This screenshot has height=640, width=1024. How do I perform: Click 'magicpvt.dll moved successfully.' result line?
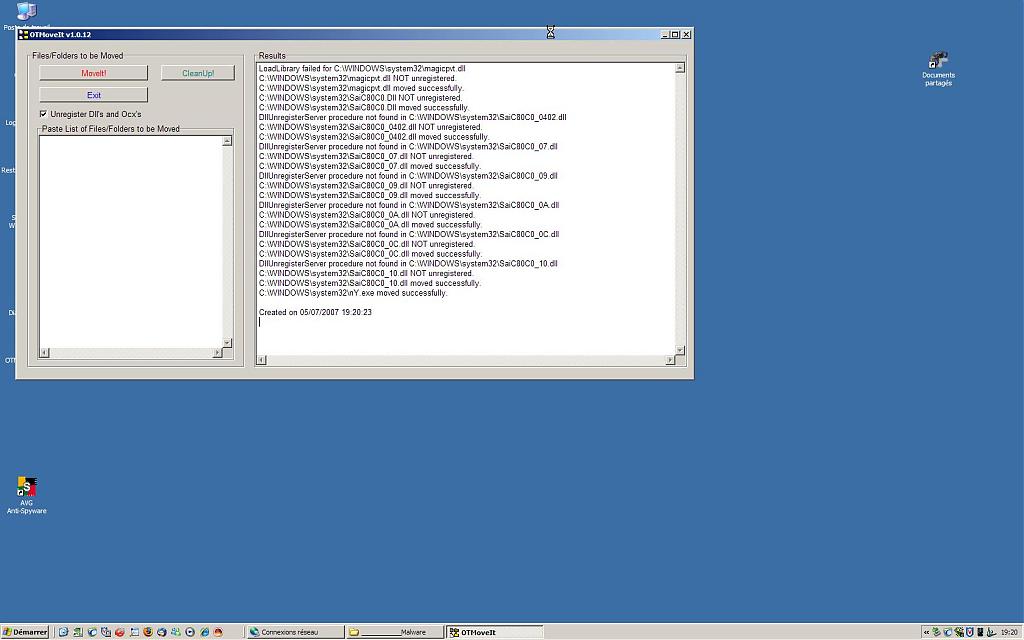click(361, 88)
